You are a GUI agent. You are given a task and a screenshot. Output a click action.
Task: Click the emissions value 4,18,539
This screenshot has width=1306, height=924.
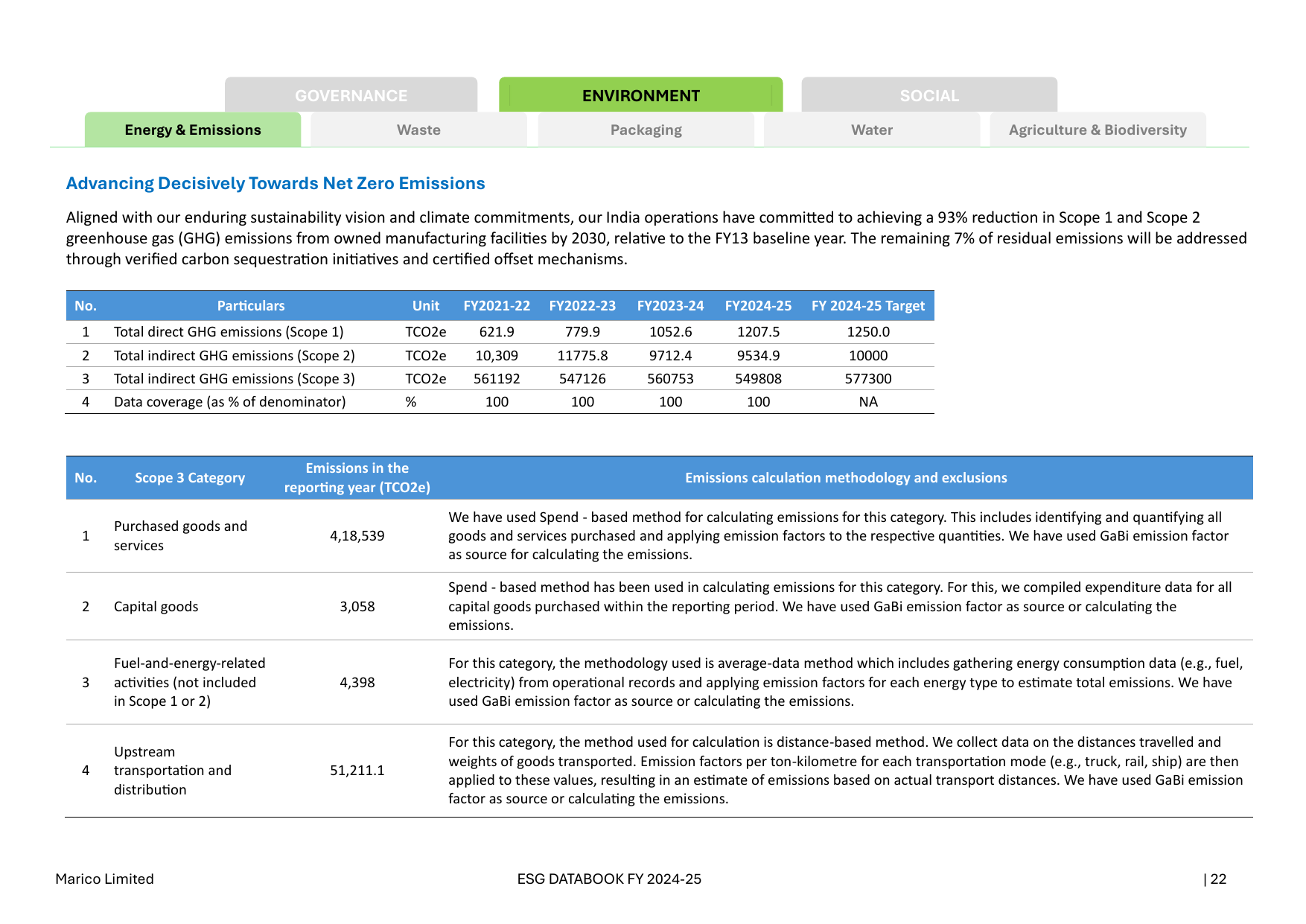pos(357,536)
